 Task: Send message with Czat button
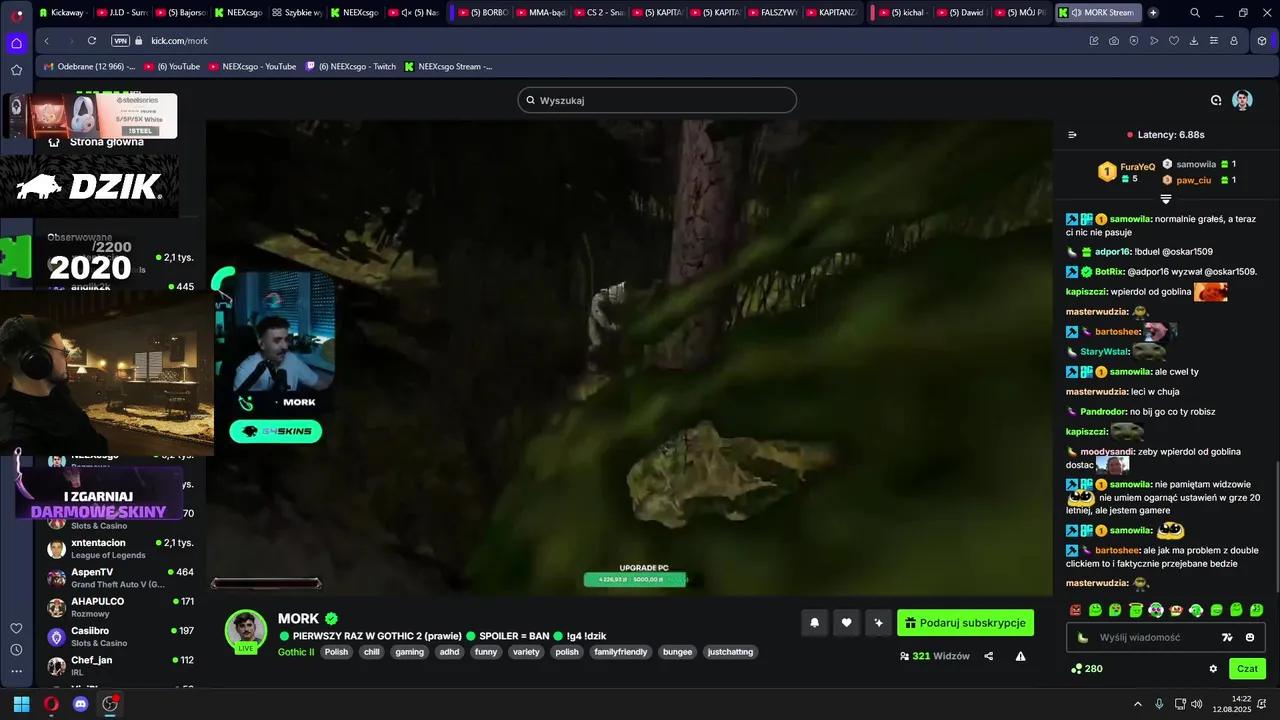1247,668
